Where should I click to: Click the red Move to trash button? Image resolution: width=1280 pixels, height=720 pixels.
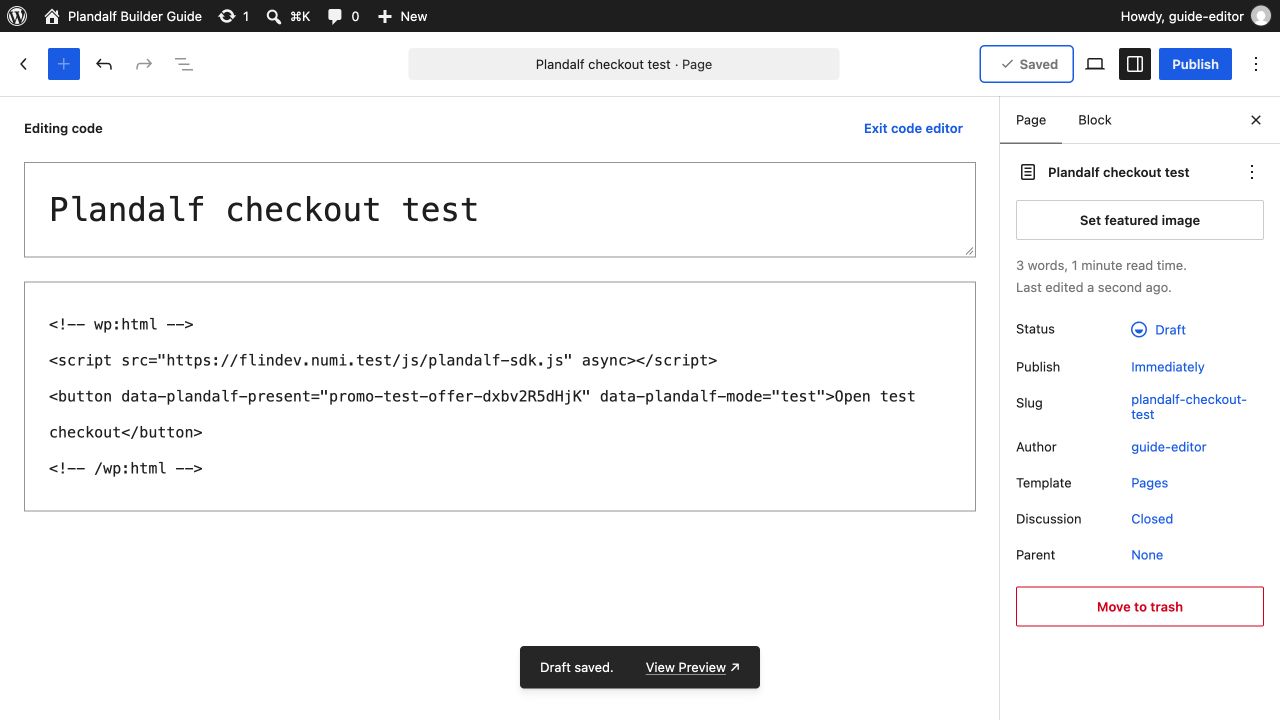click(x=1140, y=607)
